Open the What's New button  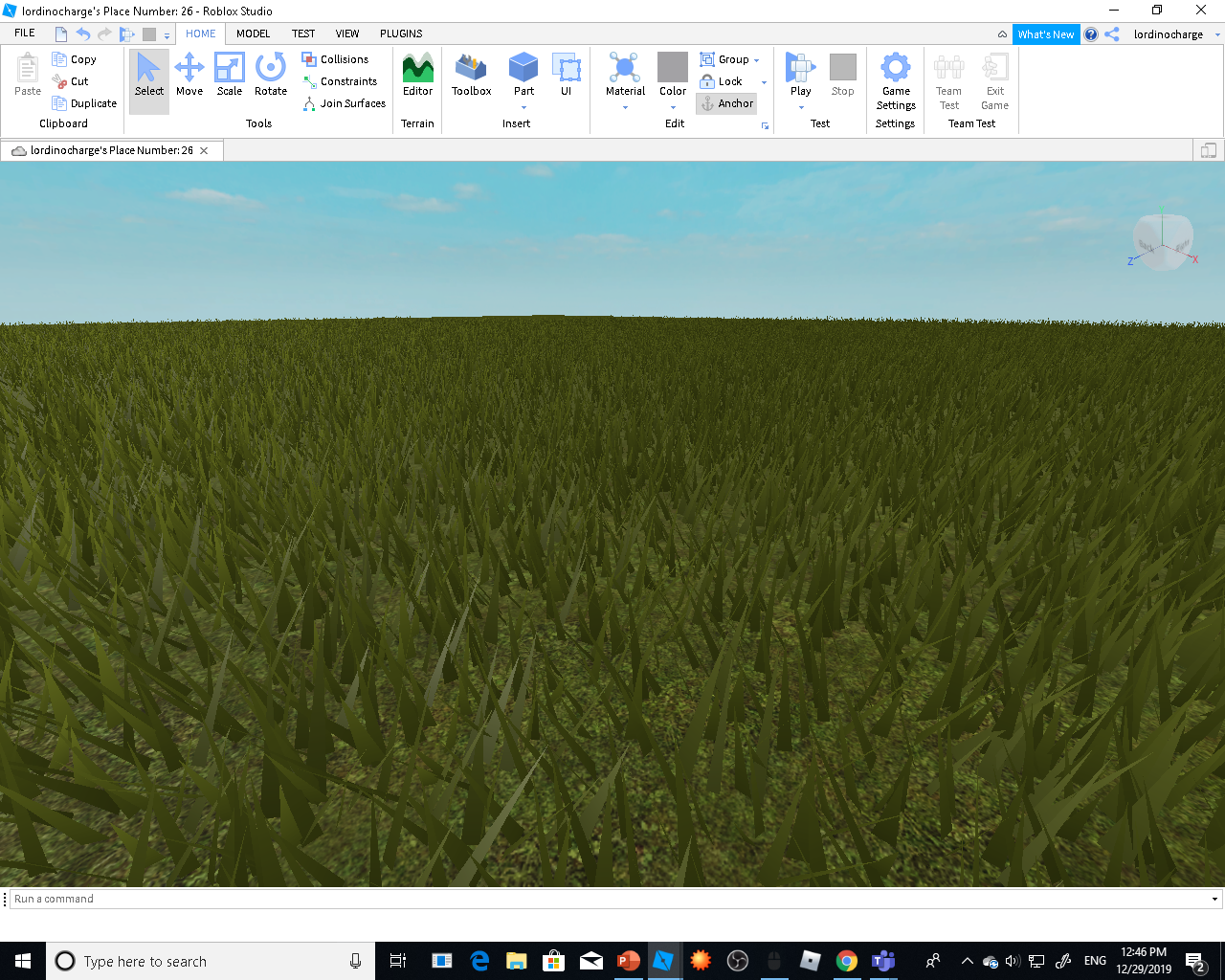coord(1046,34)
